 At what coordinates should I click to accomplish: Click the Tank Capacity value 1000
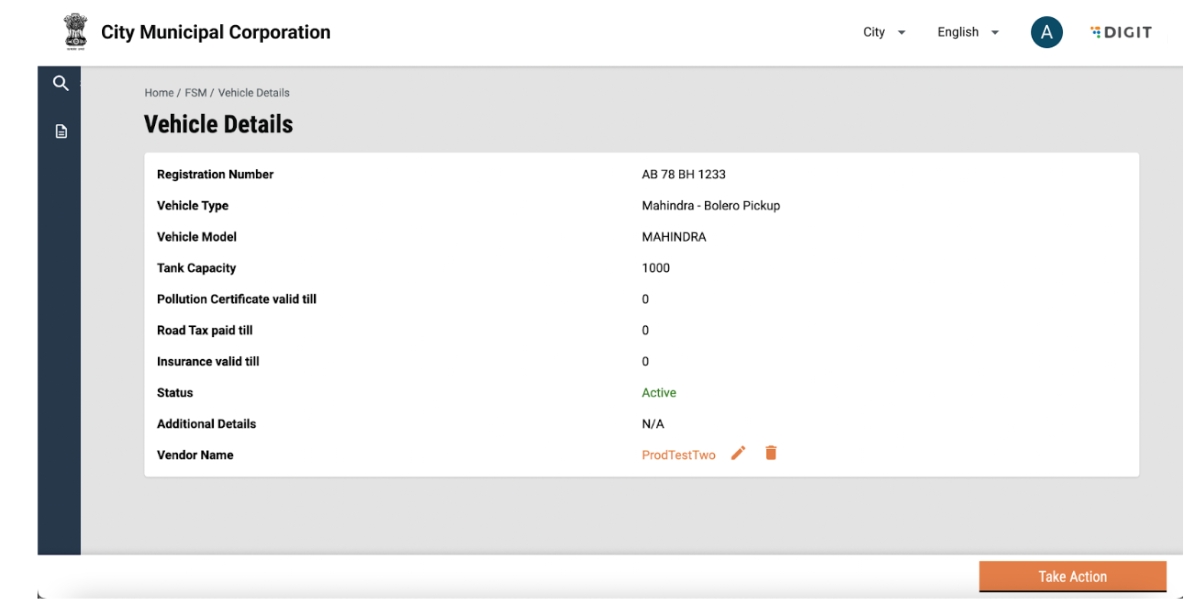tap(656, 268)
